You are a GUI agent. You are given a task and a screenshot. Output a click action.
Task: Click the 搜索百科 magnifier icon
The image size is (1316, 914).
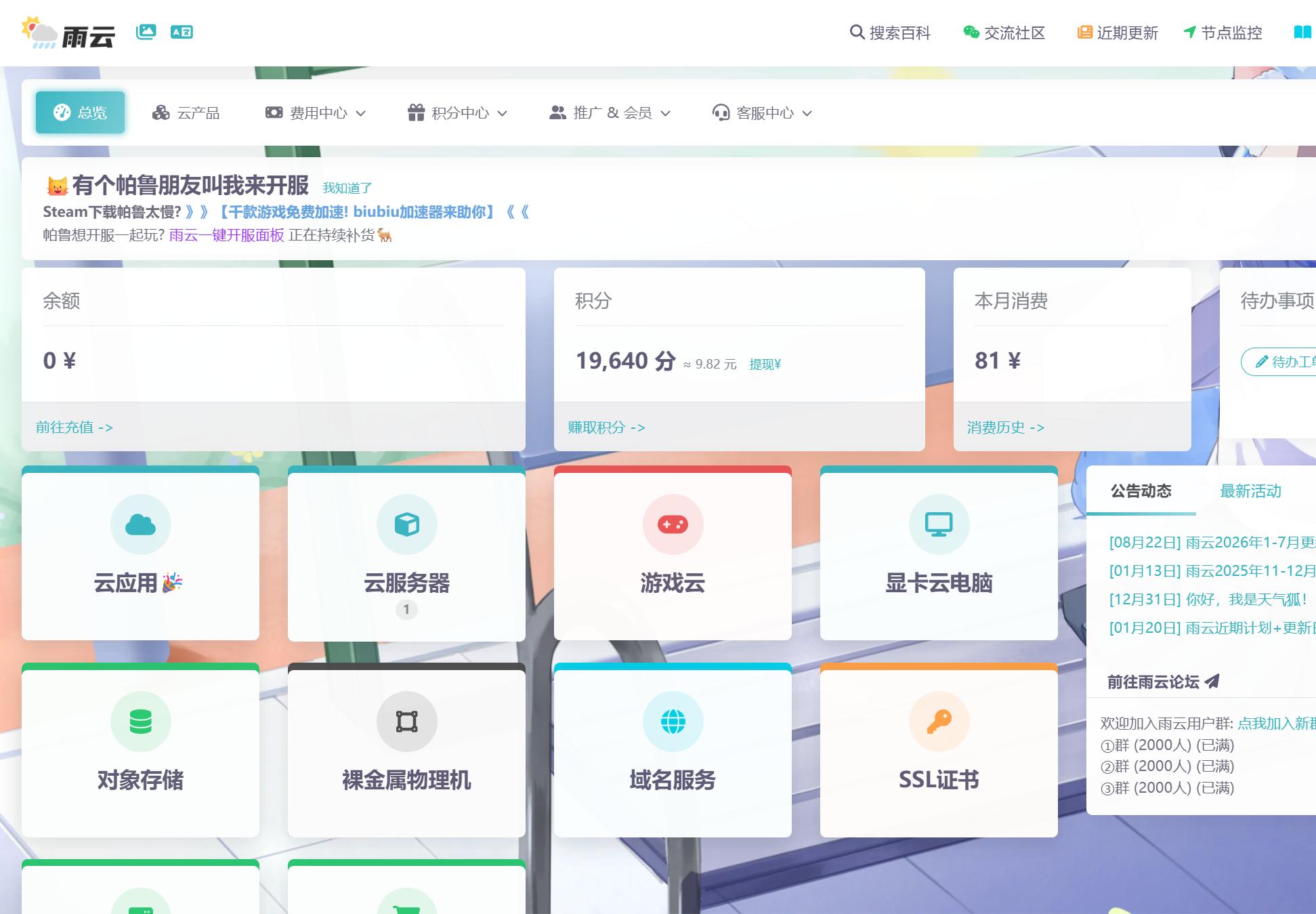[x=857, y=32]
